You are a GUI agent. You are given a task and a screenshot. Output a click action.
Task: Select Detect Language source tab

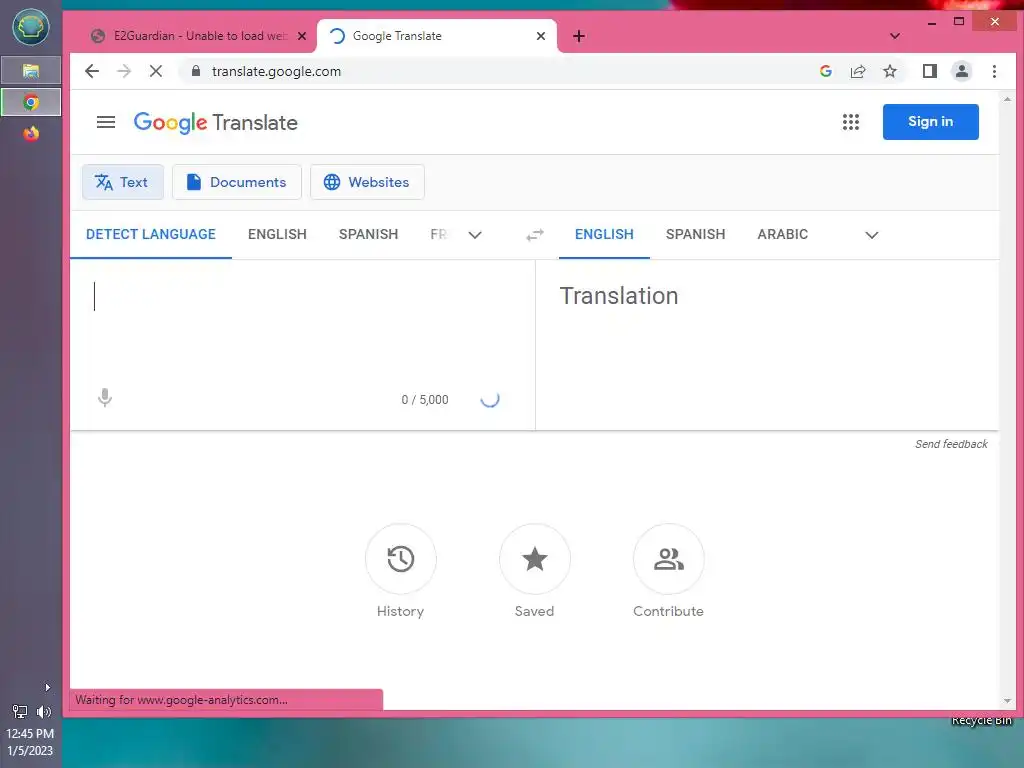coord(151,234)
